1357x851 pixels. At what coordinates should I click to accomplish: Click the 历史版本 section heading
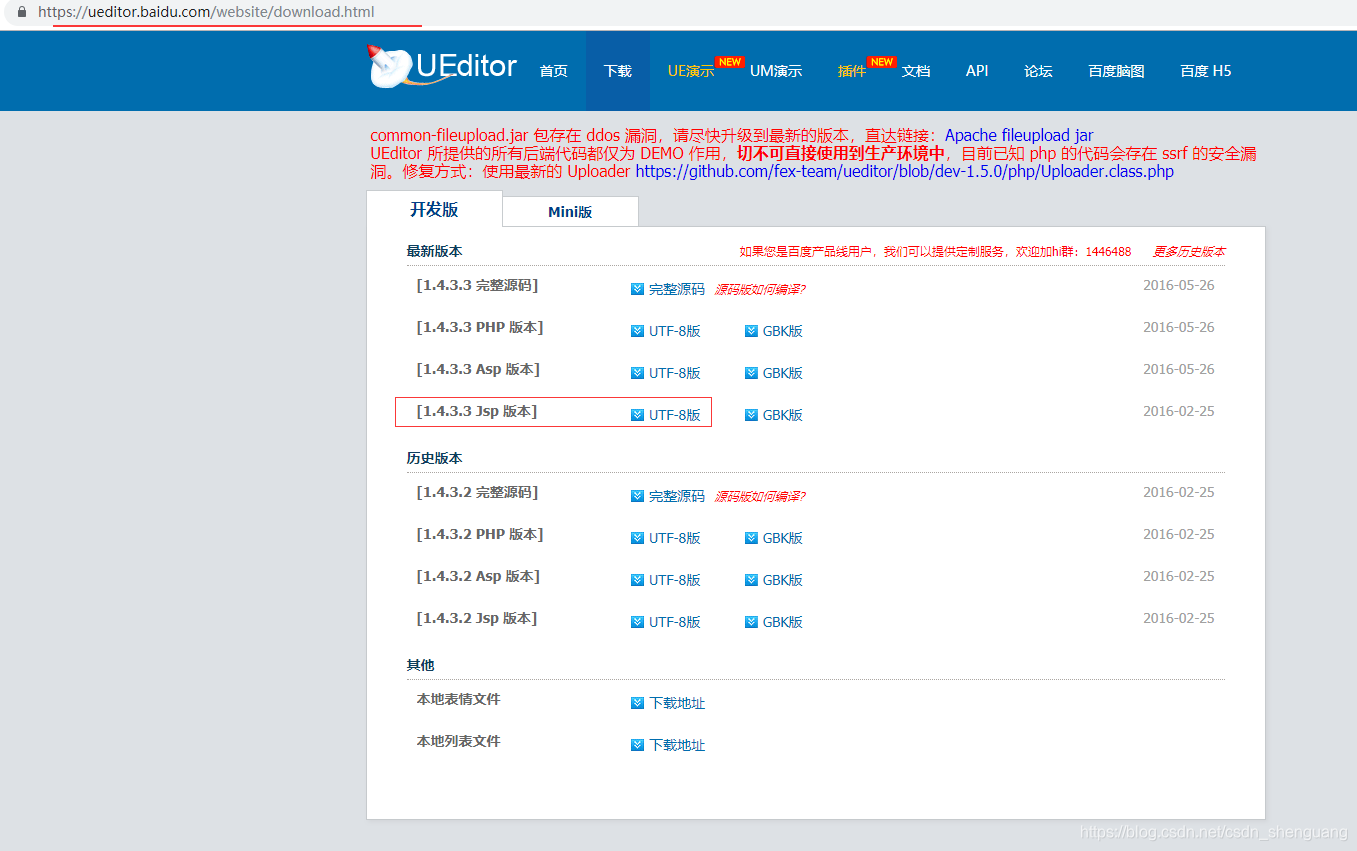[x=434, y=458]
